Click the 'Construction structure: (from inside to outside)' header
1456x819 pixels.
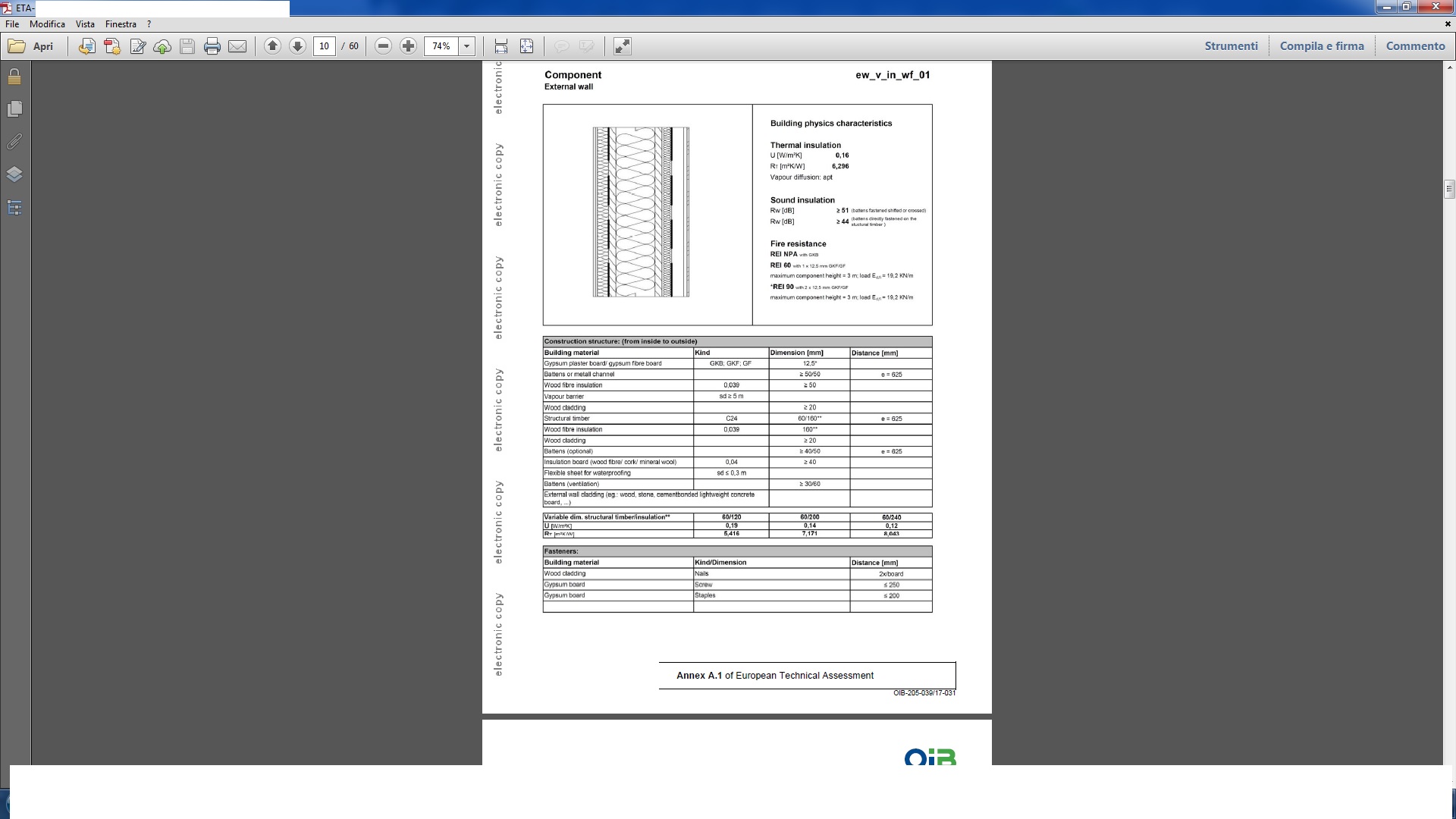(x=737, y=341)
